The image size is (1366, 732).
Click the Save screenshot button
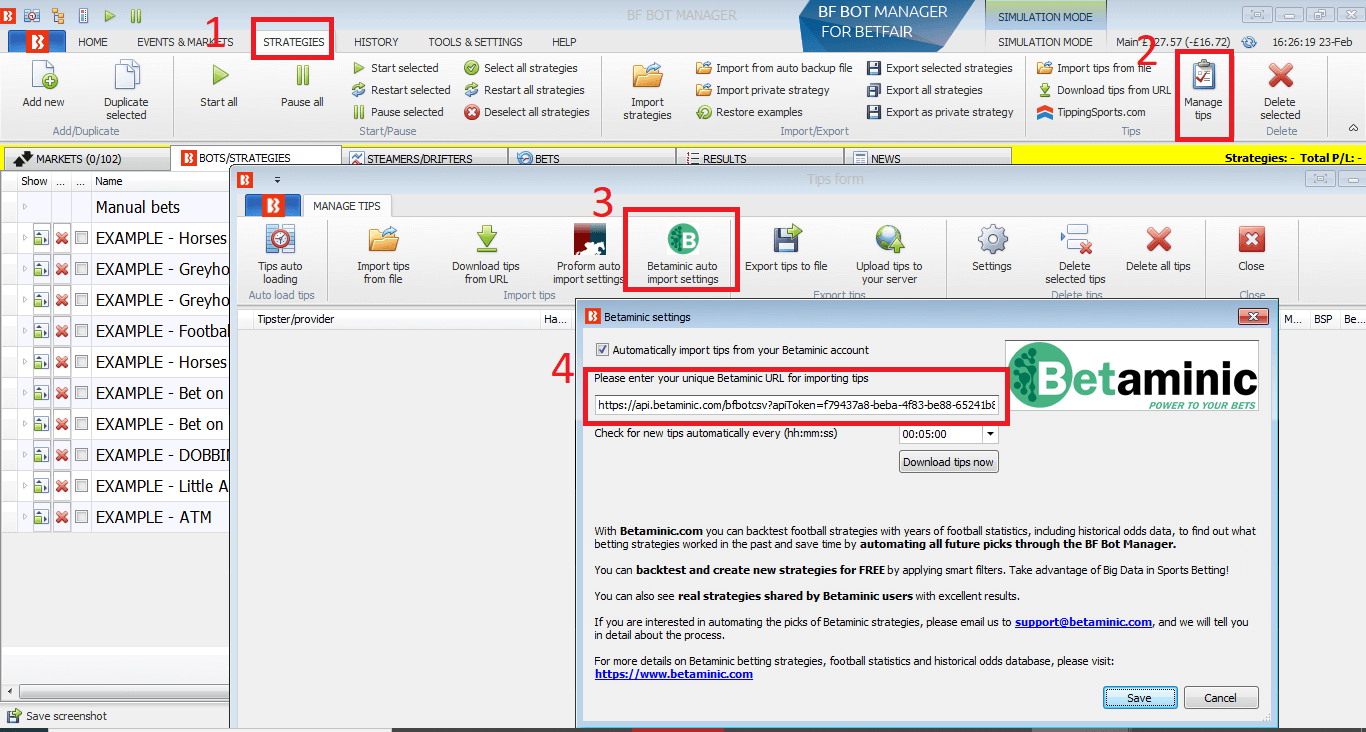point(57,716)
